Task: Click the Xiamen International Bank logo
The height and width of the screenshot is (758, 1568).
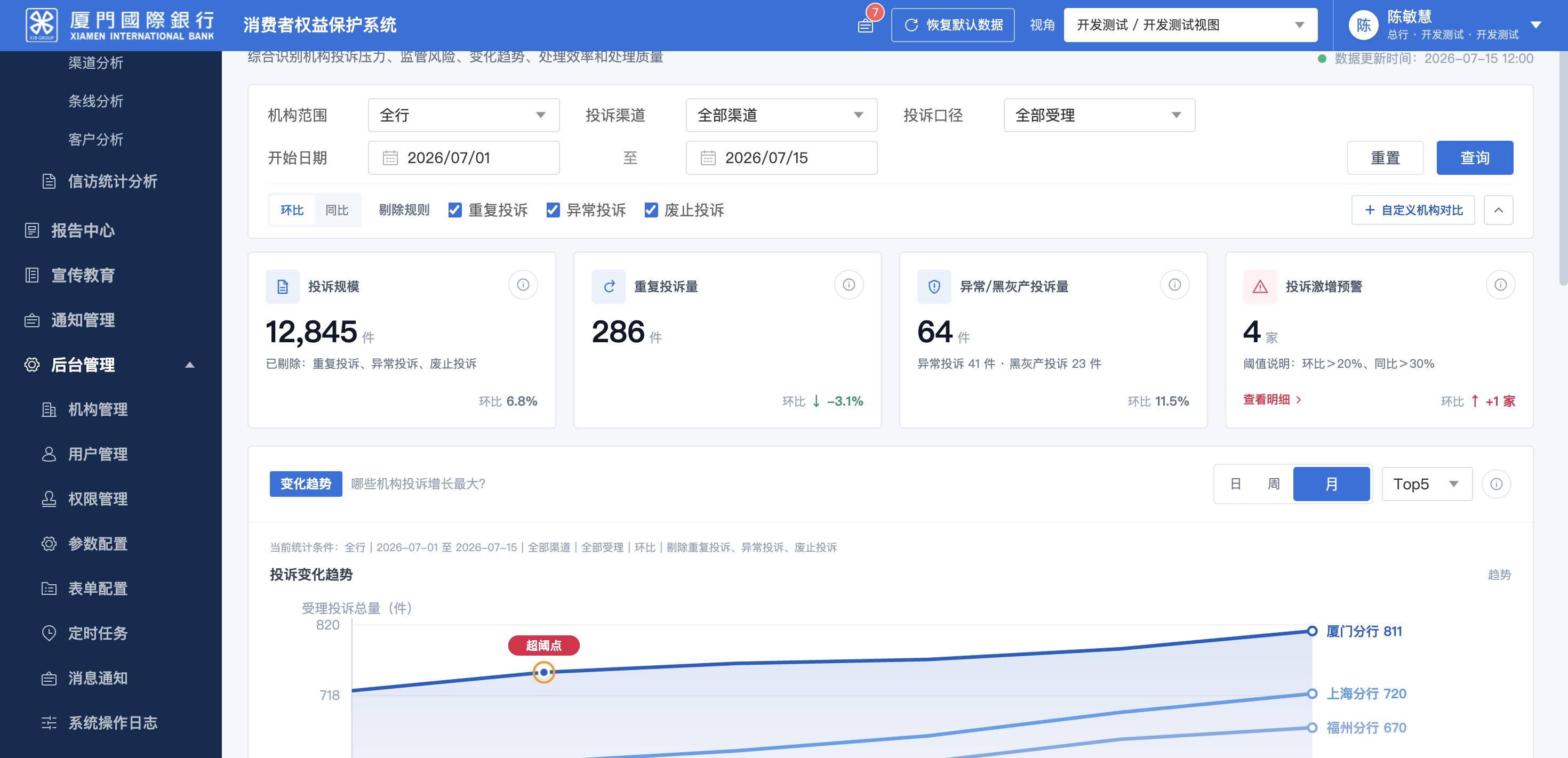Action: [x=119, y=25]
